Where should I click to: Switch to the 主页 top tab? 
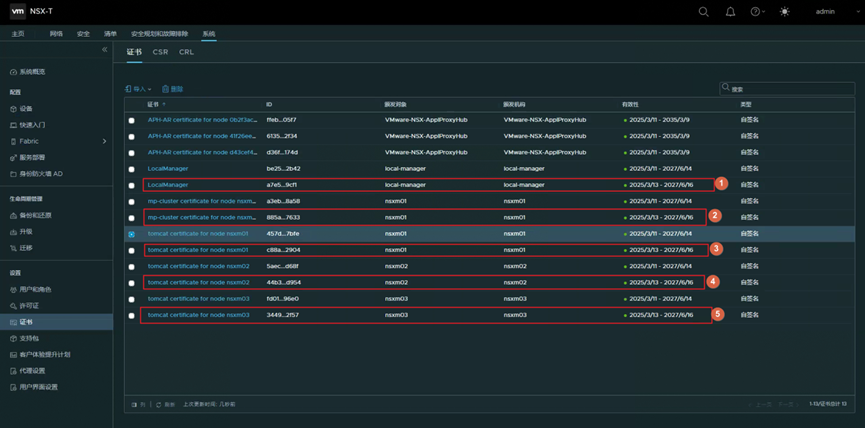coord(18,34)
